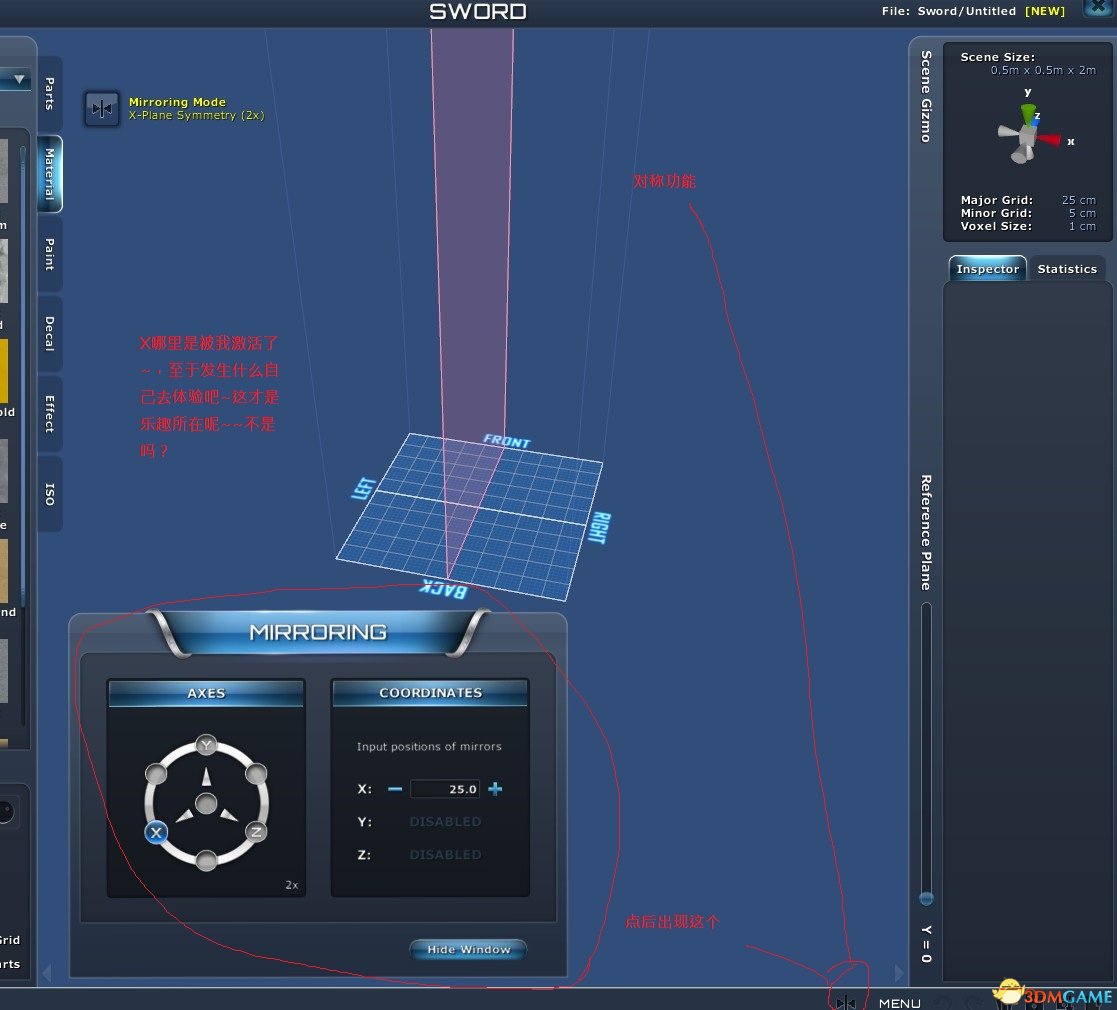Open the Paint tab

click(x=49, y=254)
